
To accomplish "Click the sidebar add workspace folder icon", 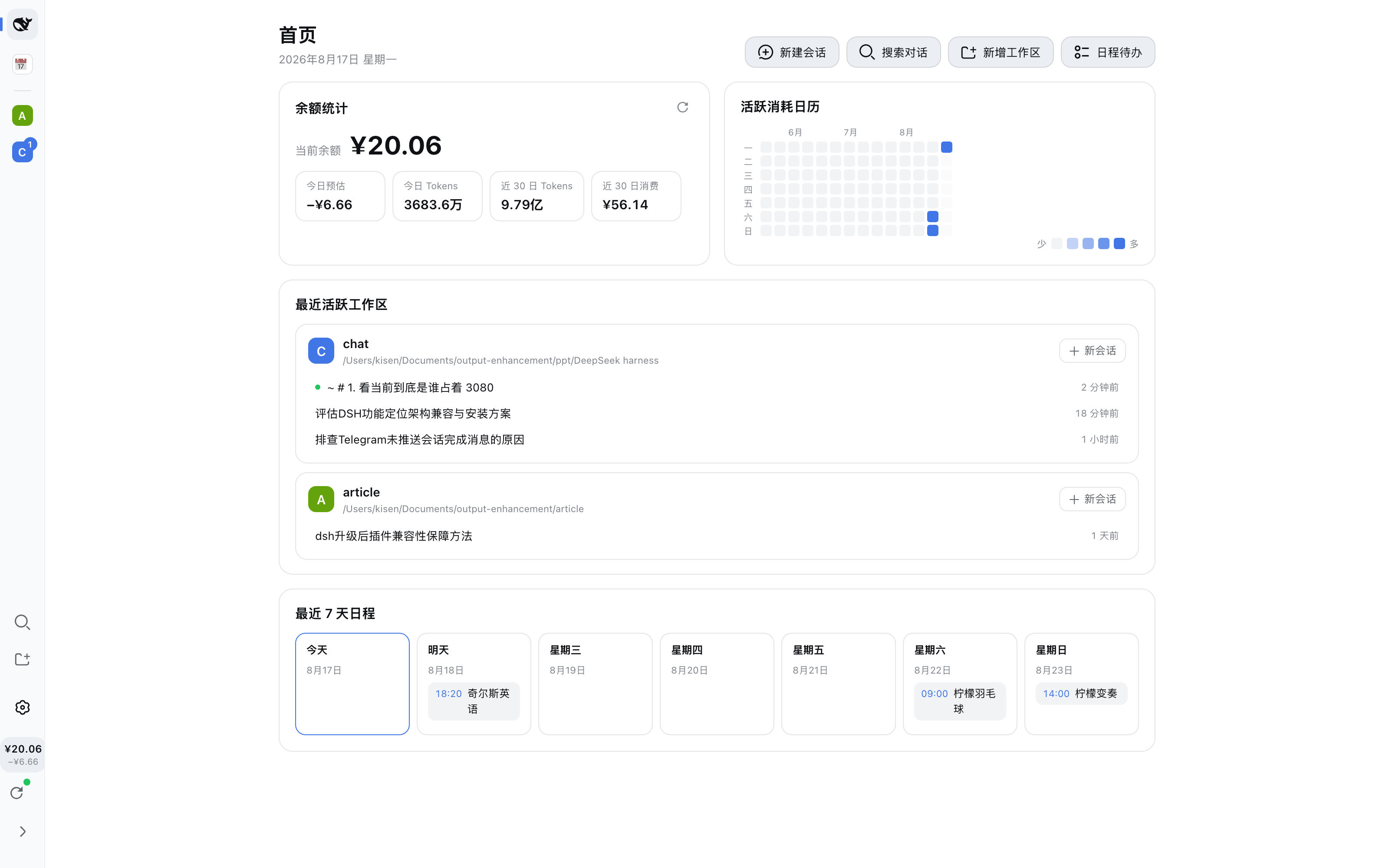I will pos(23,660).
